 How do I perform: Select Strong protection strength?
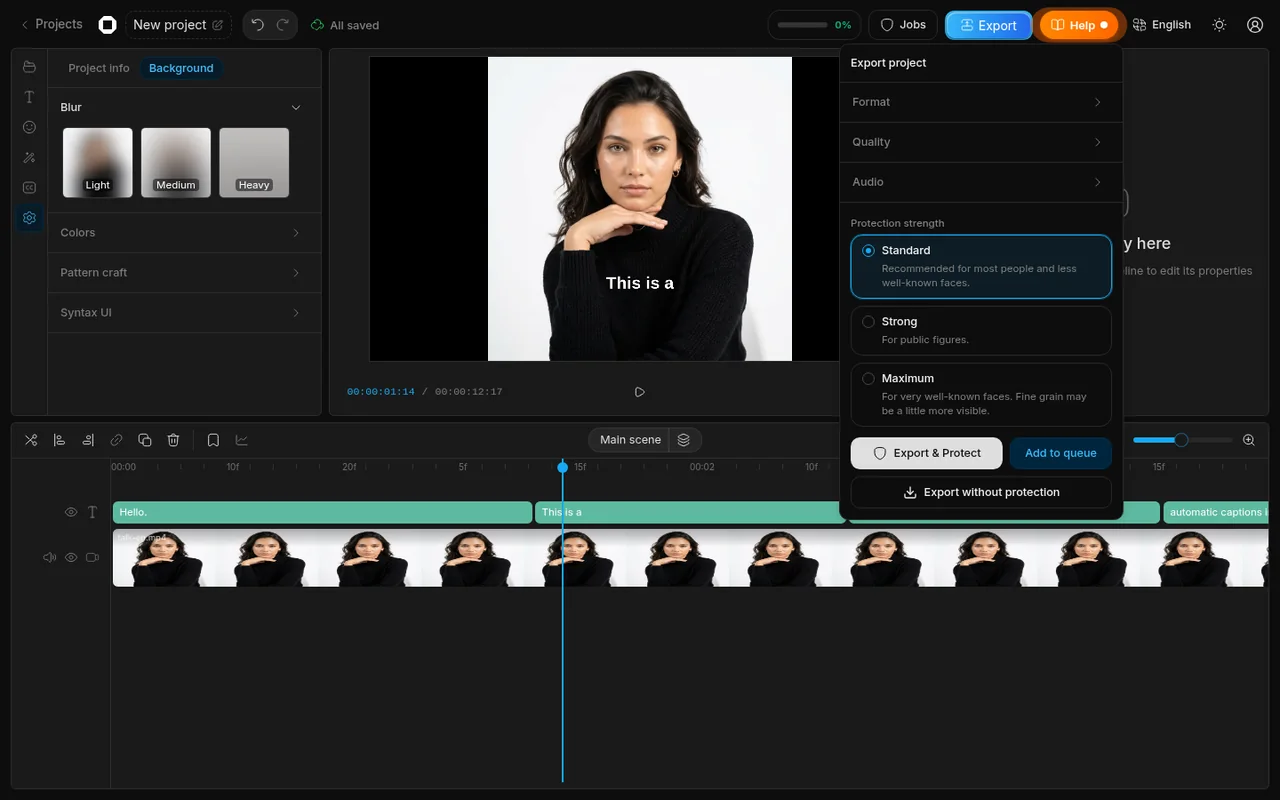click(981, 330)
